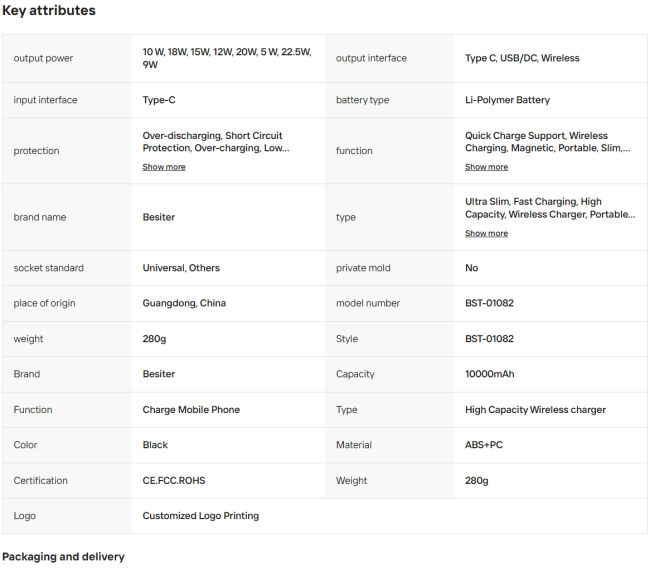This screenshot has width=650, height=571.
Task: Select the Key attributes heading
Action: [49, 10]
